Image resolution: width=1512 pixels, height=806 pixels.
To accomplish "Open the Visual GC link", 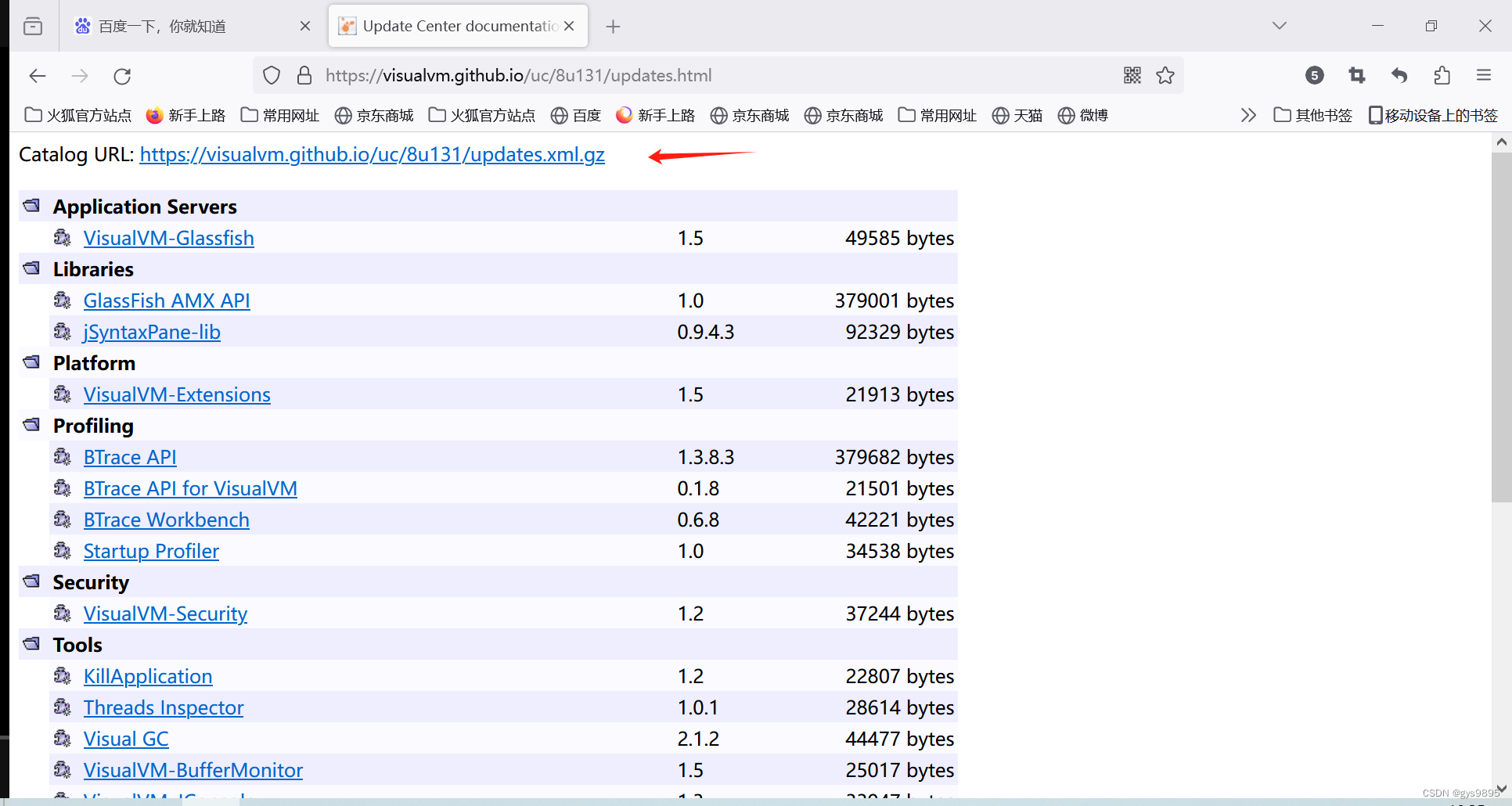I will coord(126,739).
